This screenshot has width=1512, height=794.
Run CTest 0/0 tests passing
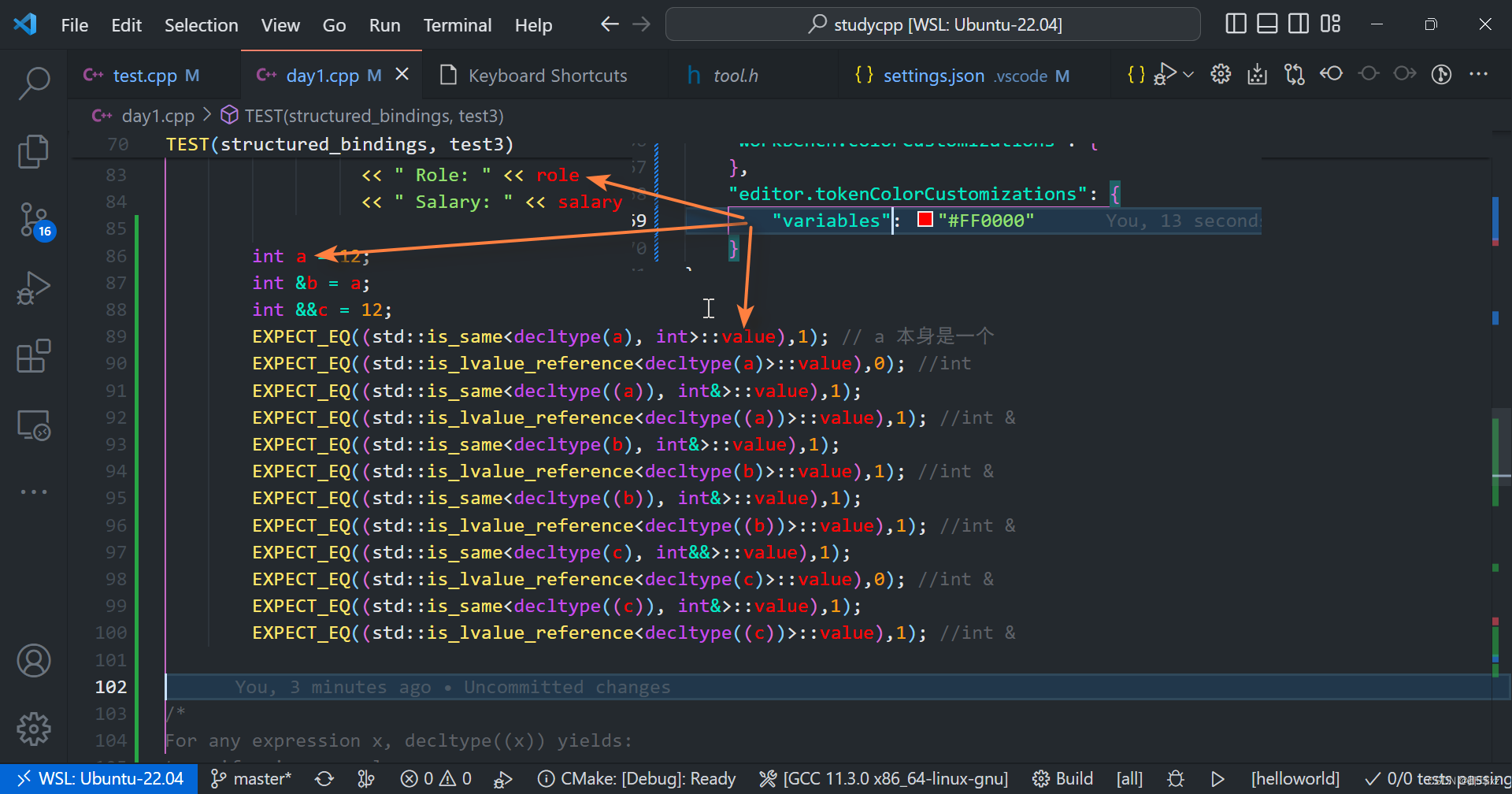pos(1437,778)
